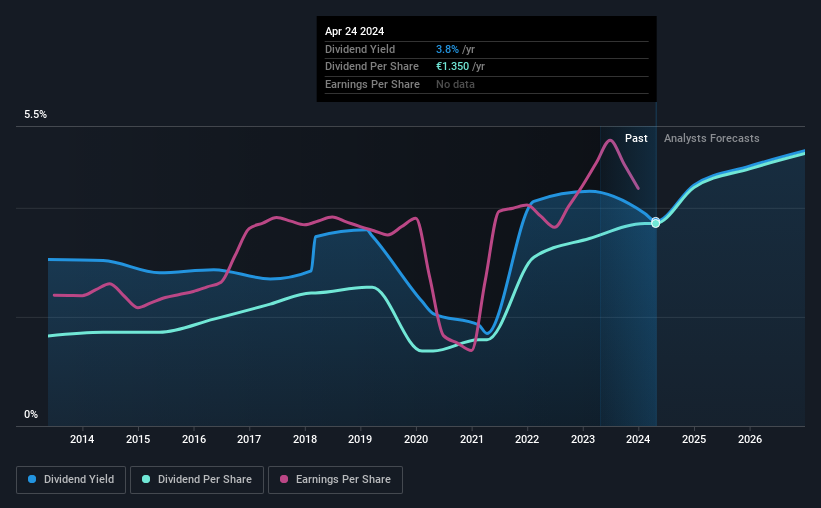Click the 3.8% dividend yield value
Viewport: 821px width, 508px height.
pyautogui.click(x=447, y=49)
